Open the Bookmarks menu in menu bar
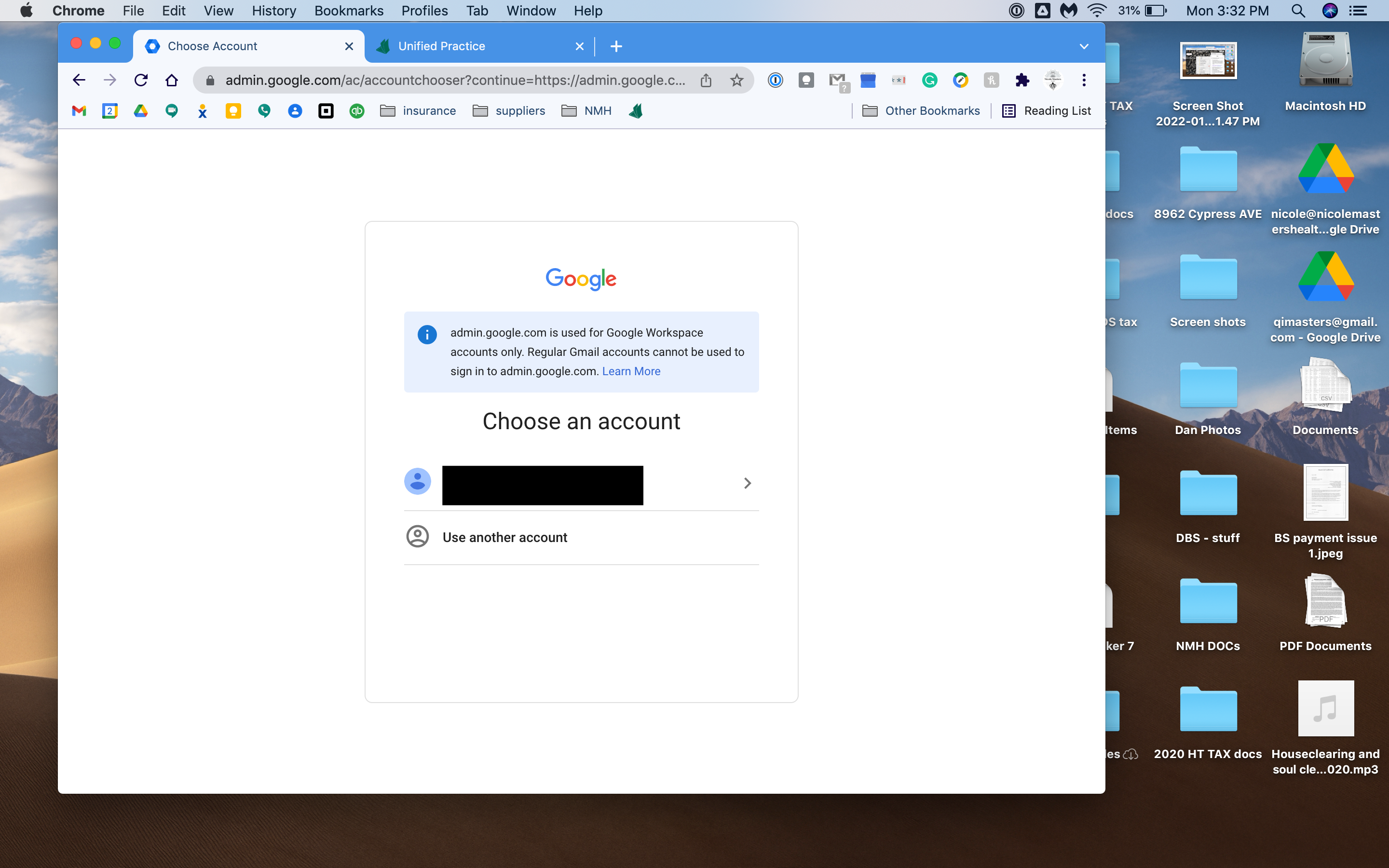Image resolution: width=1389 pixels, height=868 pixels. tap(348, 11)
